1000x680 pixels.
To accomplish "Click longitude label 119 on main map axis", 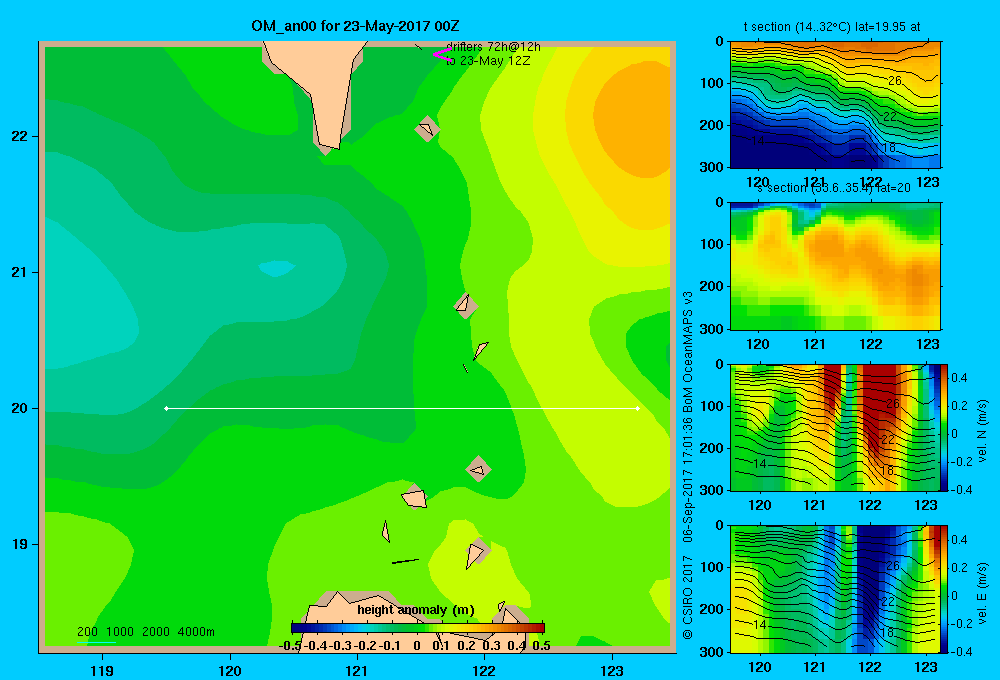I will pos(102,670).
